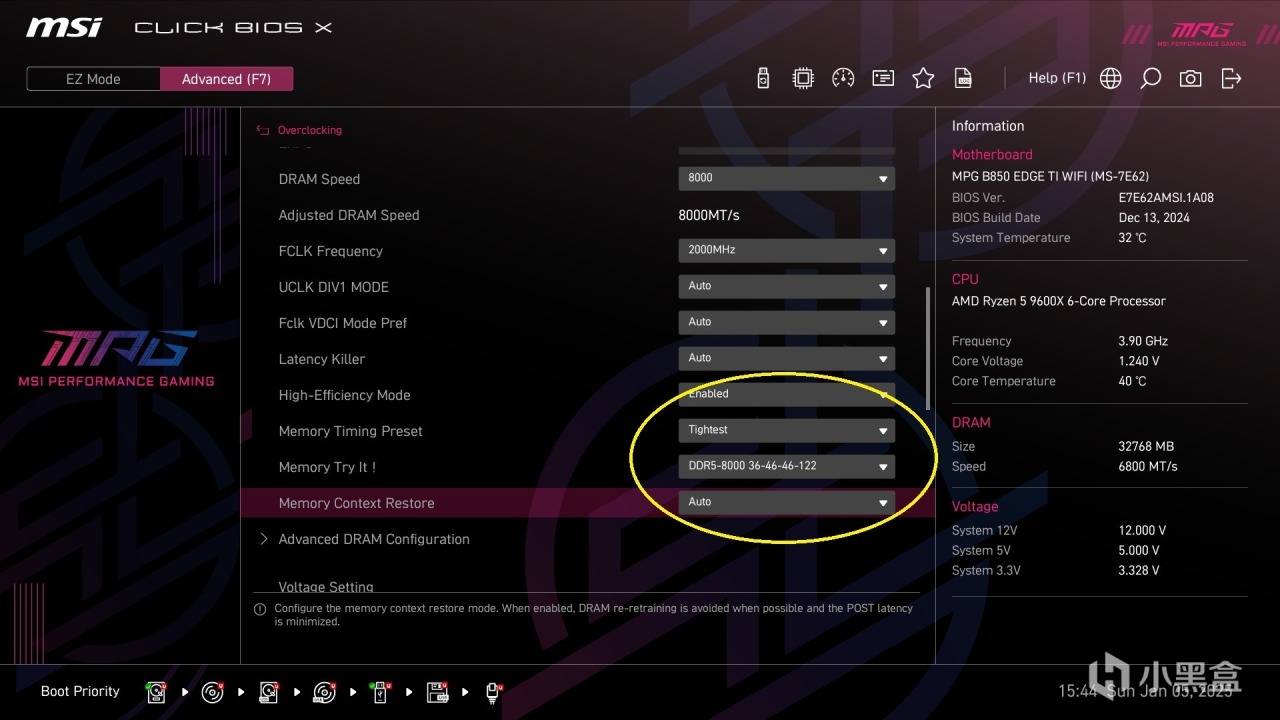The image size is (1280, 720).
Task: Click the System 5V value 5.000 V
Action: point(1139,550)
